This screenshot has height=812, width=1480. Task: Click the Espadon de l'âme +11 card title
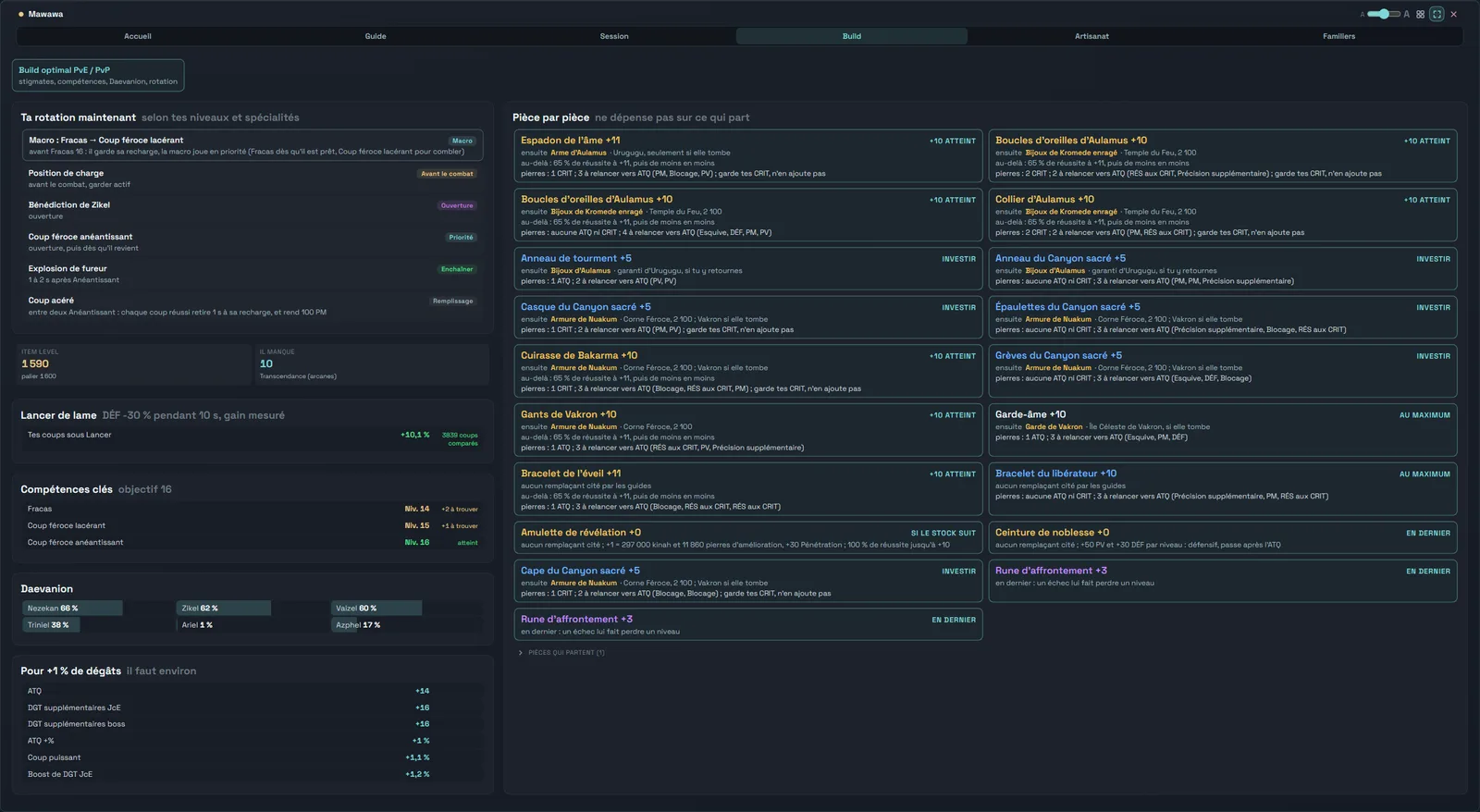pyautogui.click(x=570, y=141)
